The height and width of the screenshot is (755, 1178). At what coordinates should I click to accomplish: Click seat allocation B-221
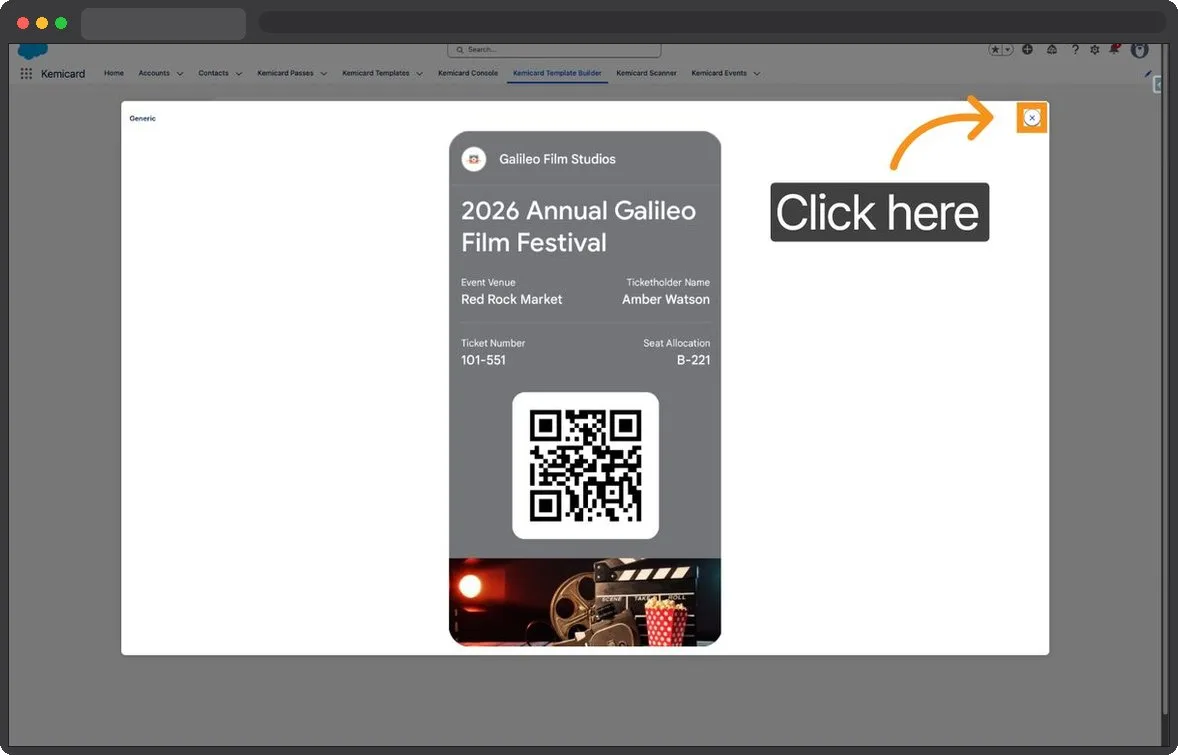(x=693, y=360)
